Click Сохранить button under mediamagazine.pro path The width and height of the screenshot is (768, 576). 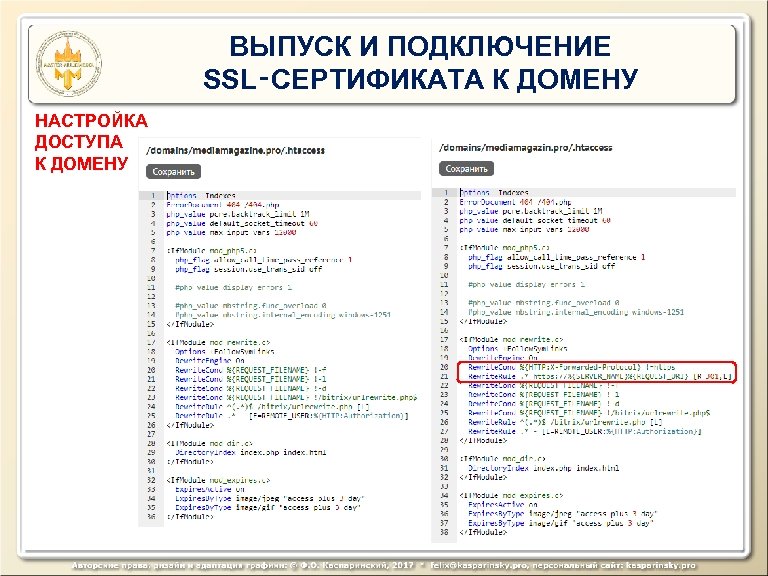coord(173,172)
